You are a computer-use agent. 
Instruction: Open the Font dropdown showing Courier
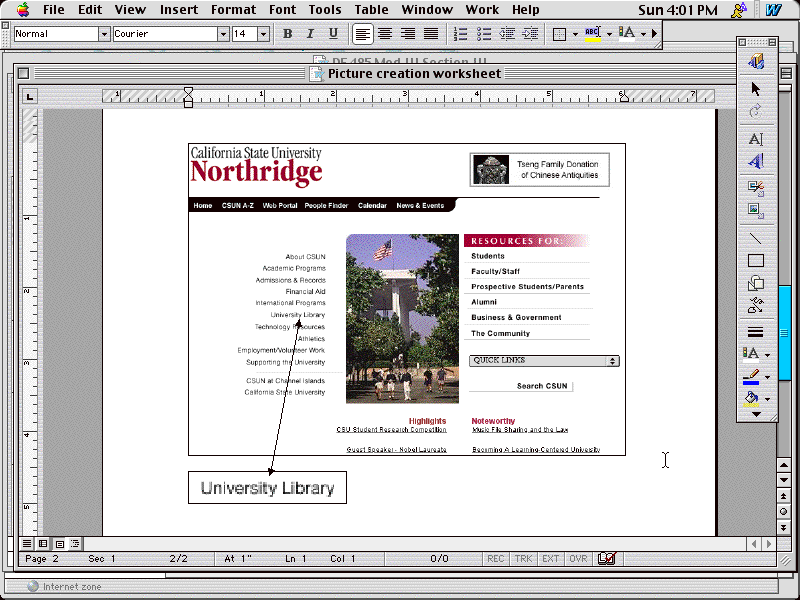(223, 34)
